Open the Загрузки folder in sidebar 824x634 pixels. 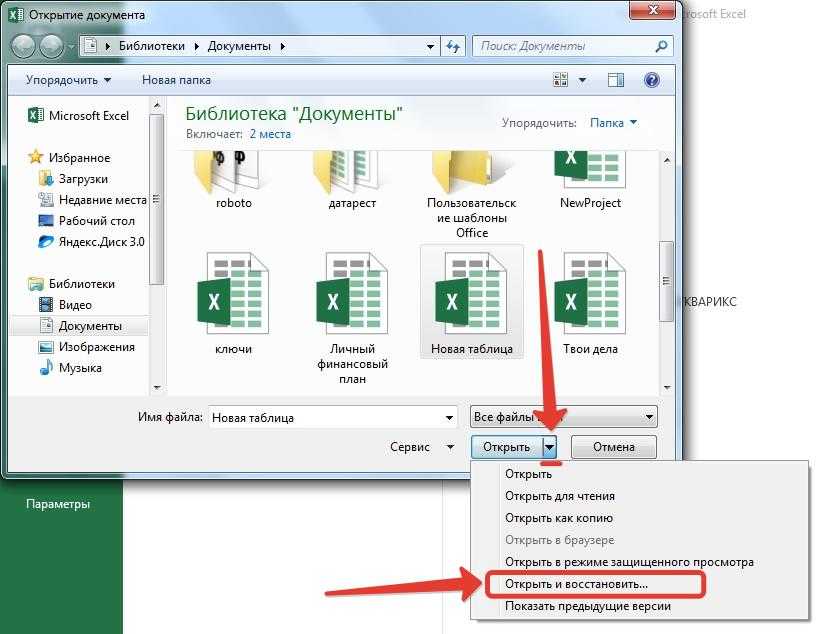[x=74, y=179]
